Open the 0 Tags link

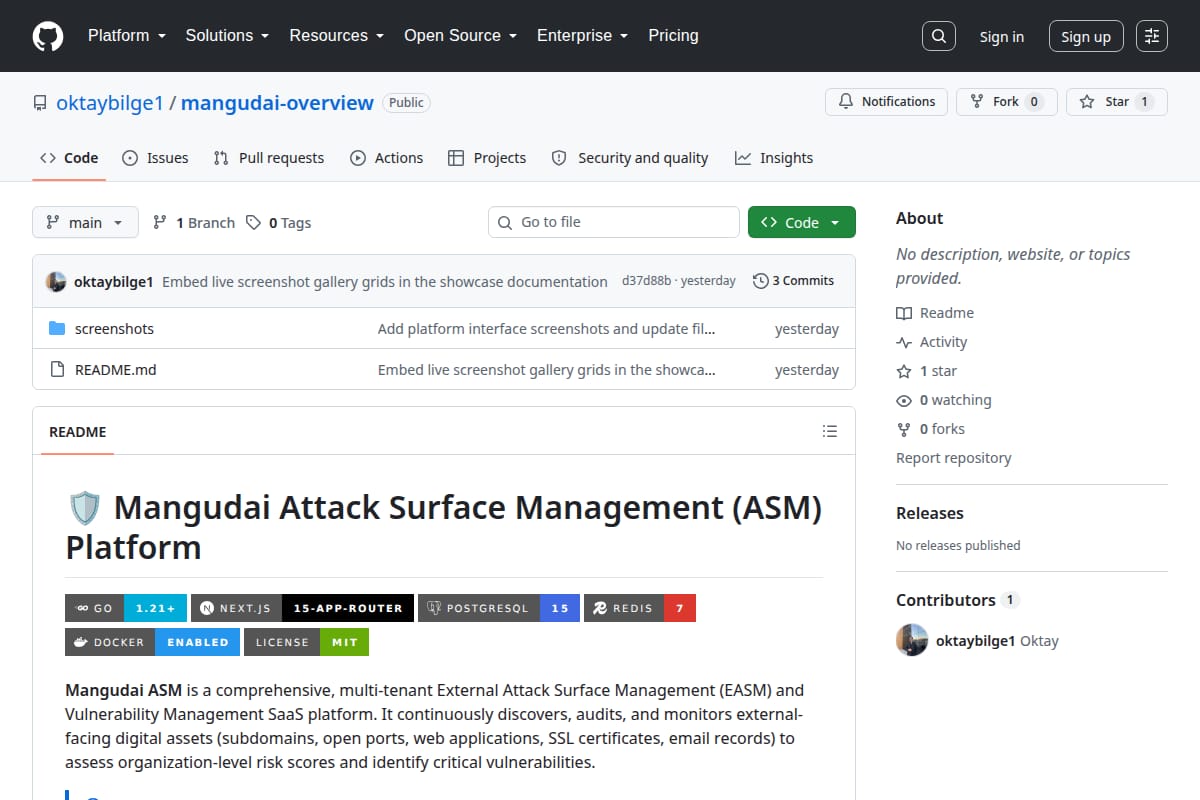[x=279, y=223]
